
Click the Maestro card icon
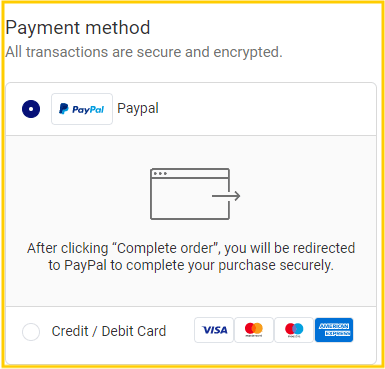(294, 330)
